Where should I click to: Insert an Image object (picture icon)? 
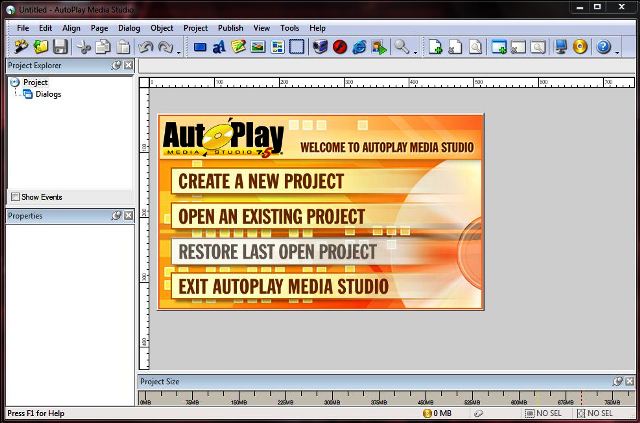coord(258,47)
